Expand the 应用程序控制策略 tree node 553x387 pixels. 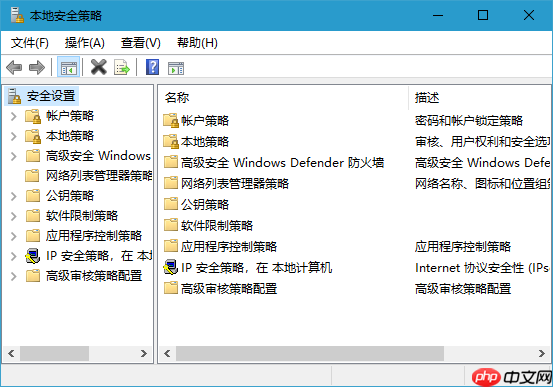(x=13, y=236)
